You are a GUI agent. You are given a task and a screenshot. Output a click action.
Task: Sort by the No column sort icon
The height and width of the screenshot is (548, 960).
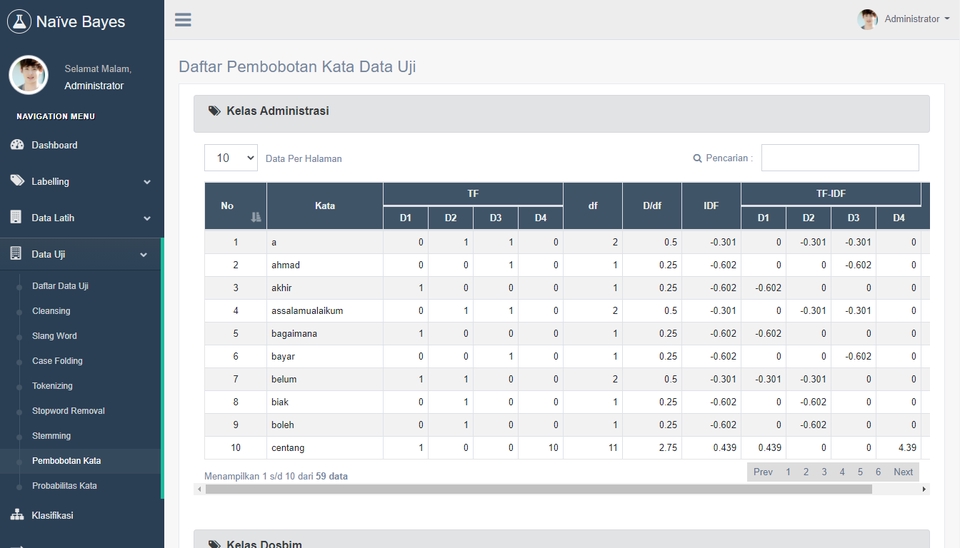[x=256, y=217]
